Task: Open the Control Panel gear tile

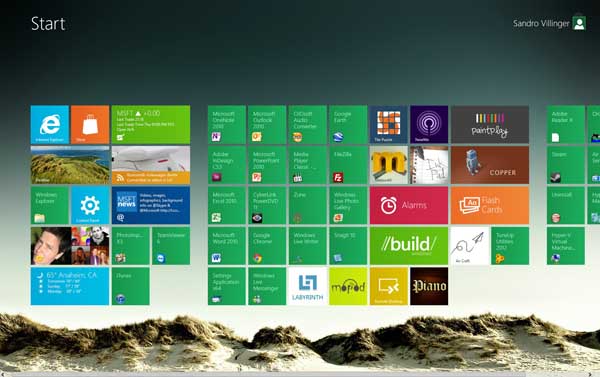Action: 90,206
